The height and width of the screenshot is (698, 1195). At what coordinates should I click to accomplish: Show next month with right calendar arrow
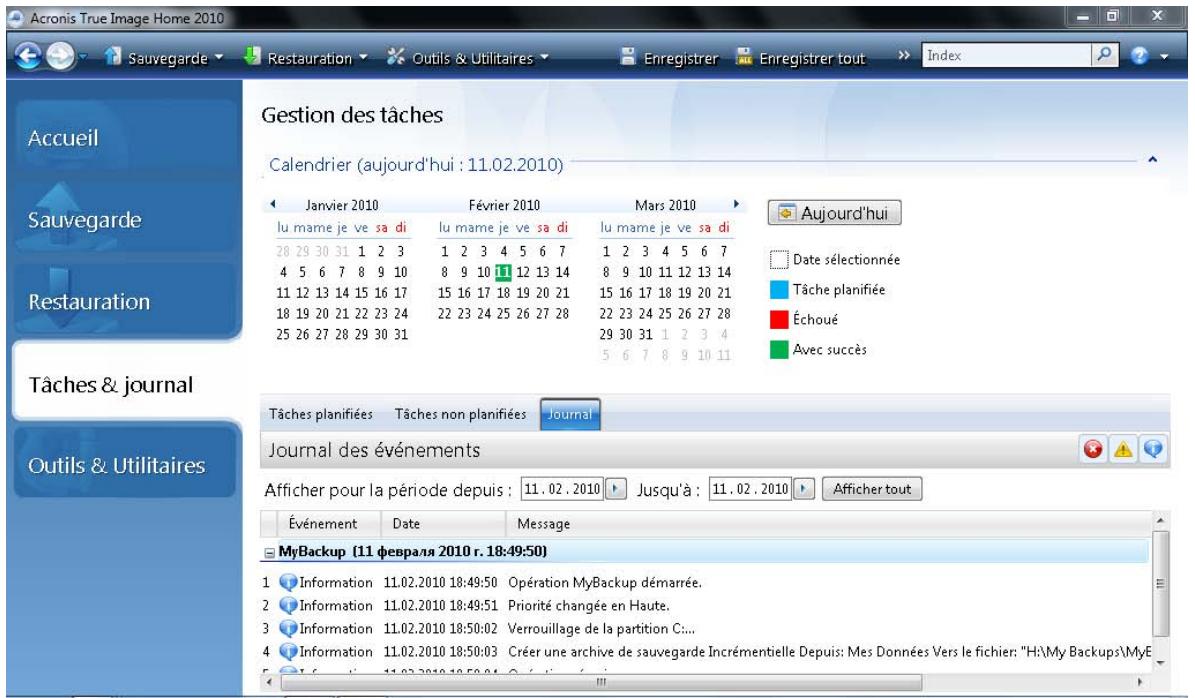pyautogui.click(x=736, y=204)
